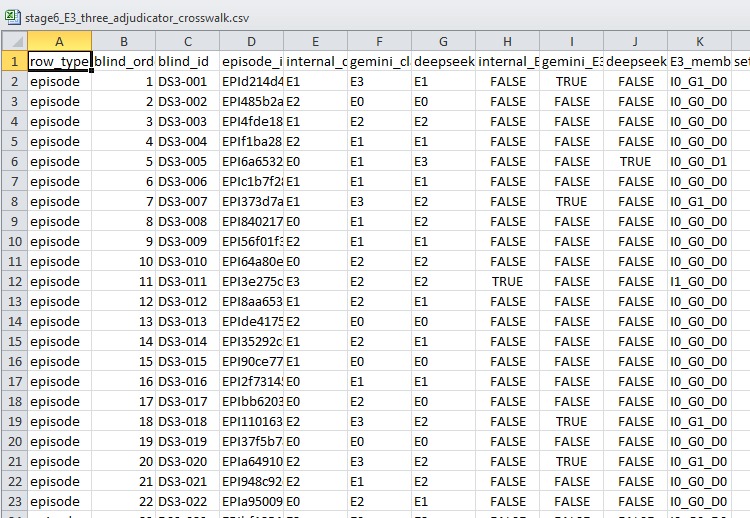
Task: Click the TRUE cell in row 2
Action: click(572, 81)
